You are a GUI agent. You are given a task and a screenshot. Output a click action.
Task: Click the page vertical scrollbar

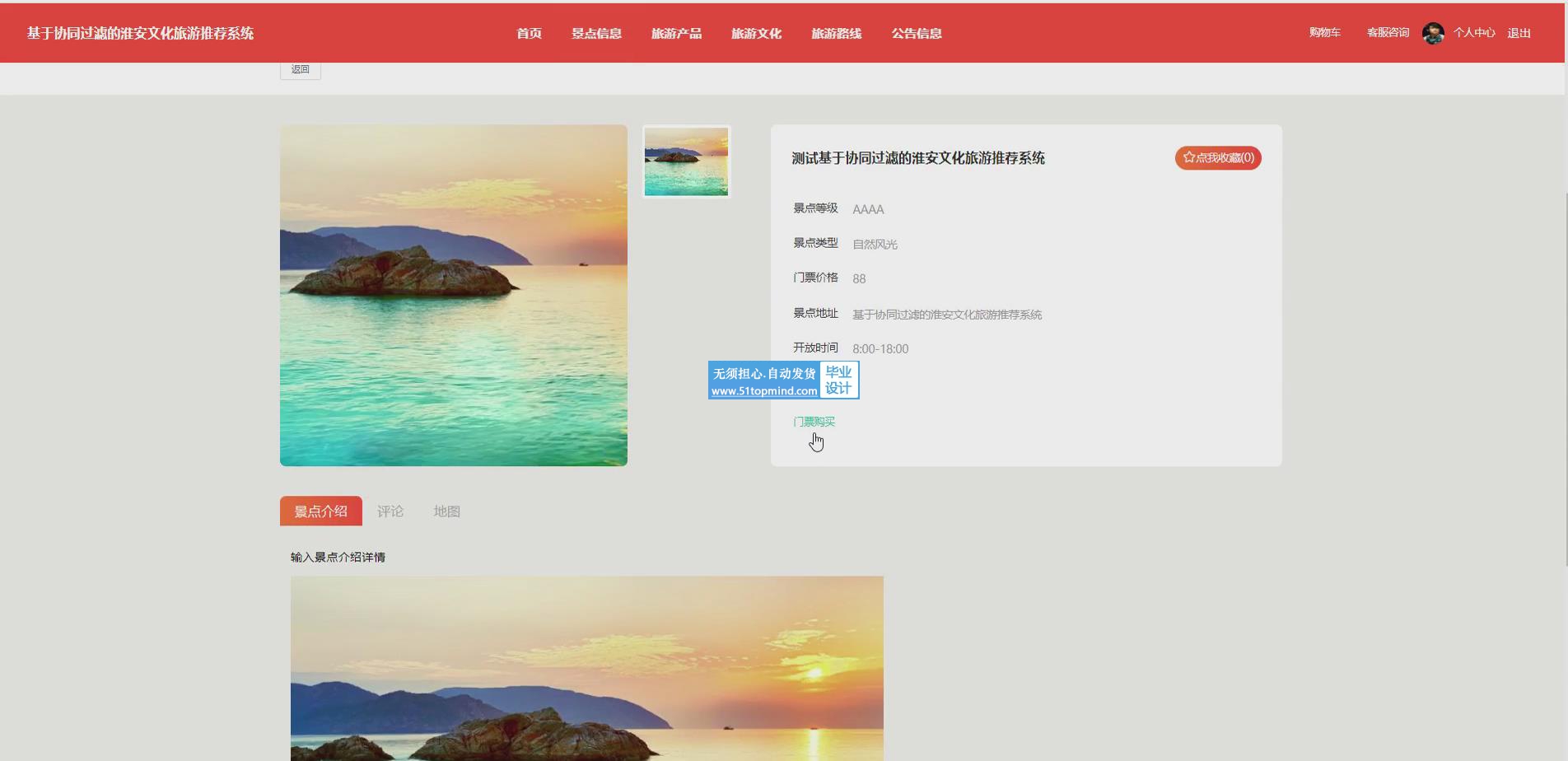tap(1566, 379)
